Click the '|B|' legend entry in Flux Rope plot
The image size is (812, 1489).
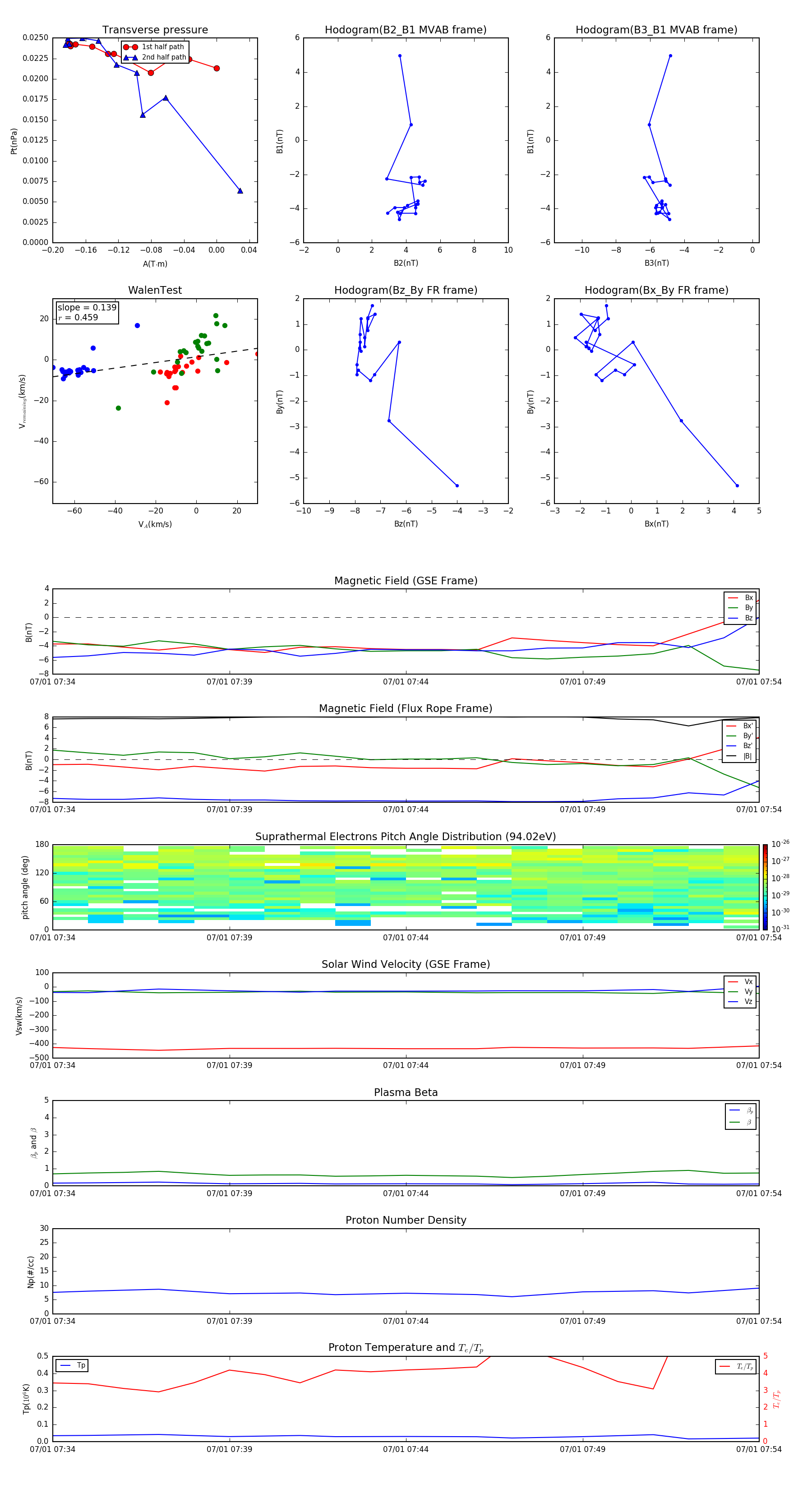[739, 756]
